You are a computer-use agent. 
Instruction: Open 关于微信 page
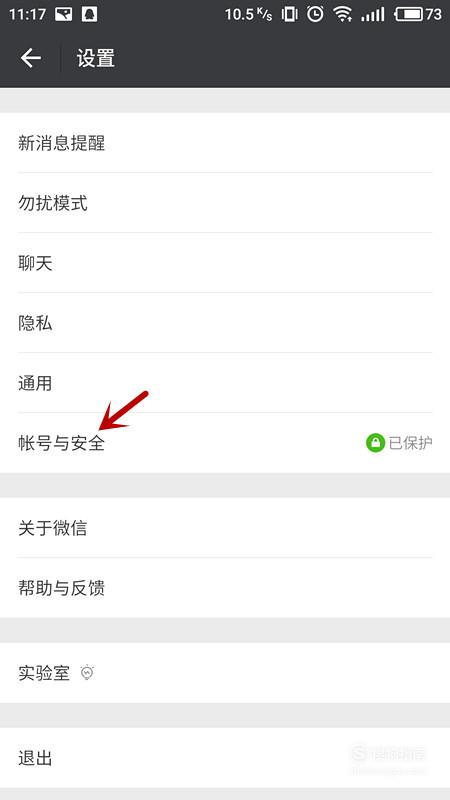click(225, 528)
